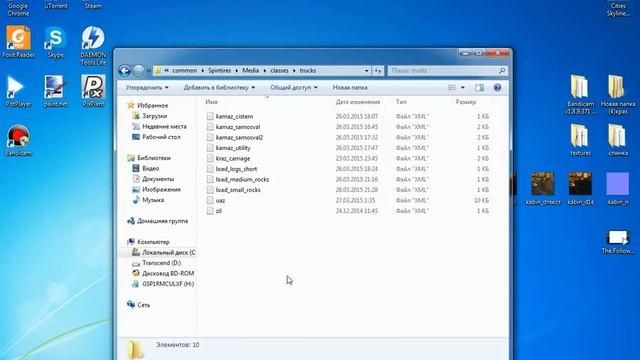Screen dimensions: 640x360
Task: Open Foxit Reader desktop icon
Action: coord(18,41)
